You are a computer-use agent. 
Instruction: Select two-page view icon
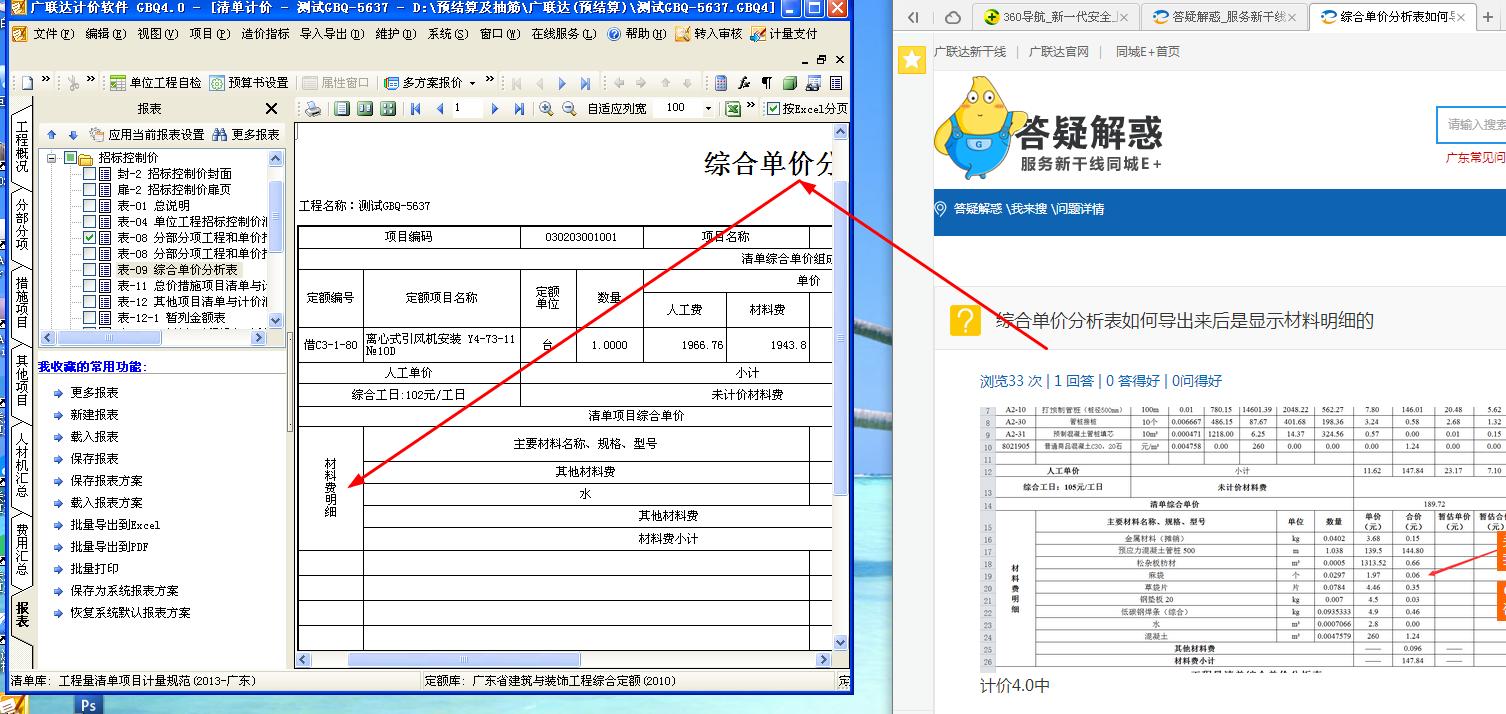click(365, 108)
